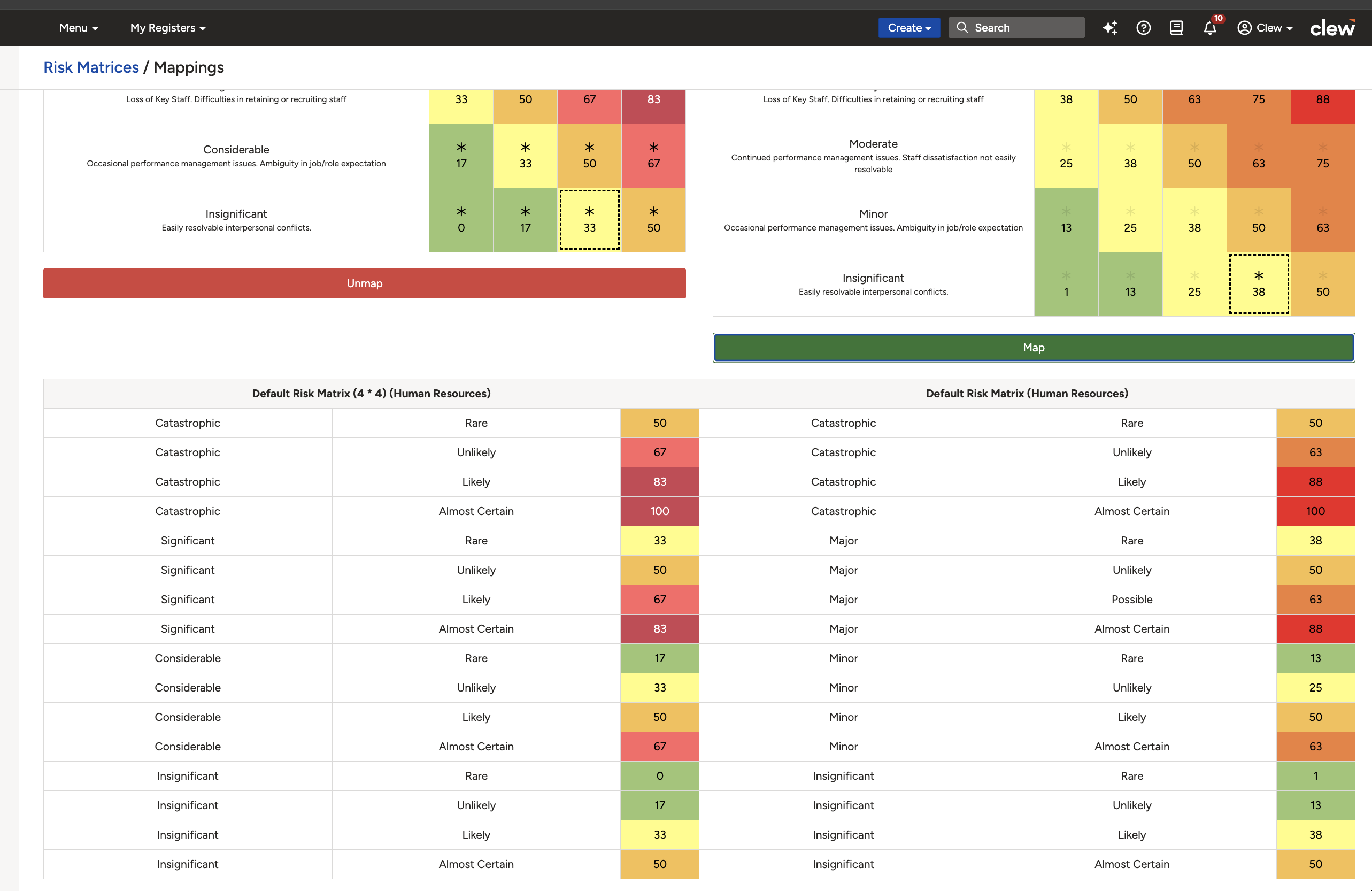Select Moderate 75 cell in right matrix
Image resolution: width=1372 pixels, height=891 pixels.
1322,156
